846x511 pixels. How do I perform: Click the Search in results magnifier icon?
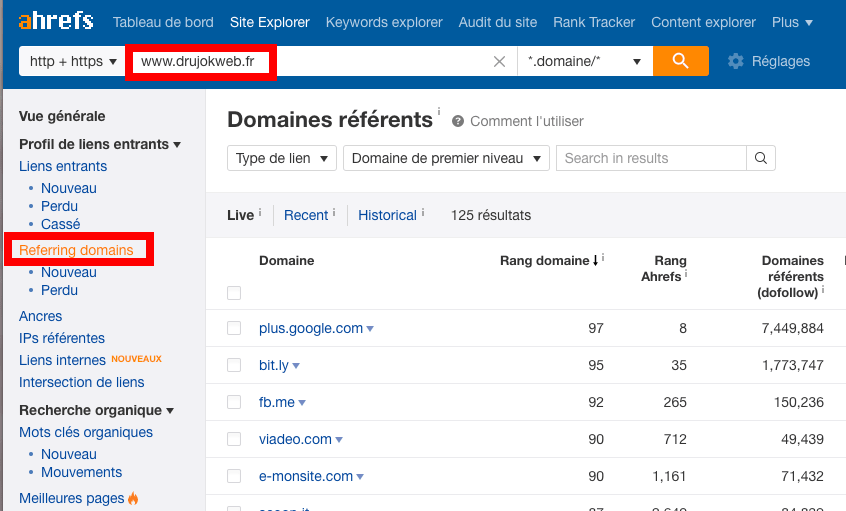click(761, 158)
